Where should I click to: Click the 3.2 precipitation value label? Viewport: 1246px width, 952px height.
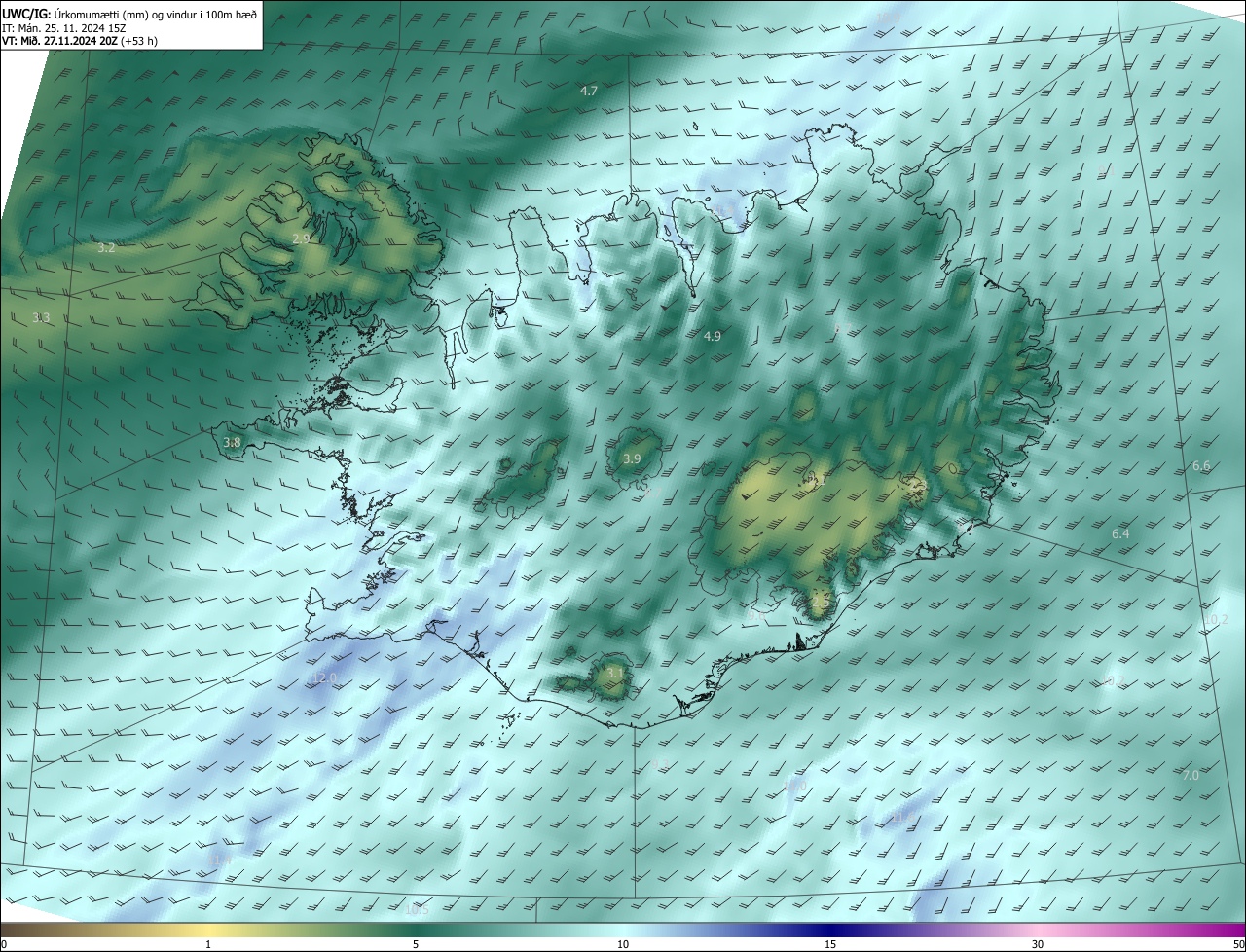106,248
